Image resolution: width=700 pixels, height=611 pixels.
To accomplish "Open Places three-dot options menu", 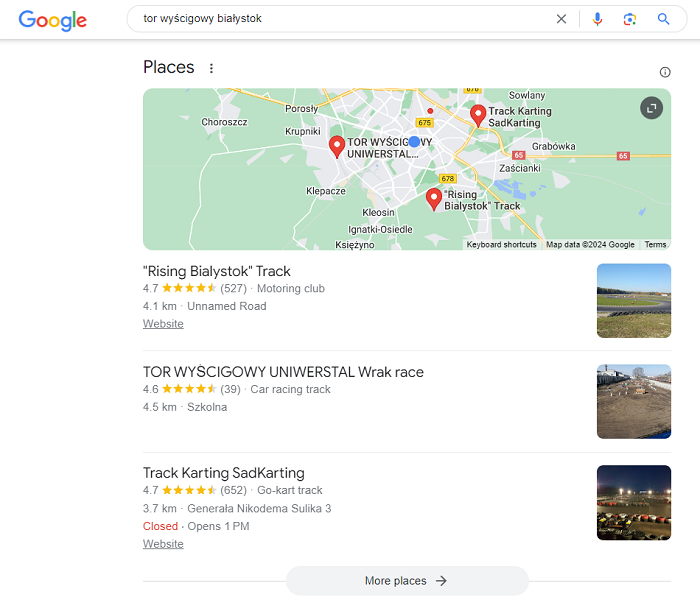I will point(211,68).
